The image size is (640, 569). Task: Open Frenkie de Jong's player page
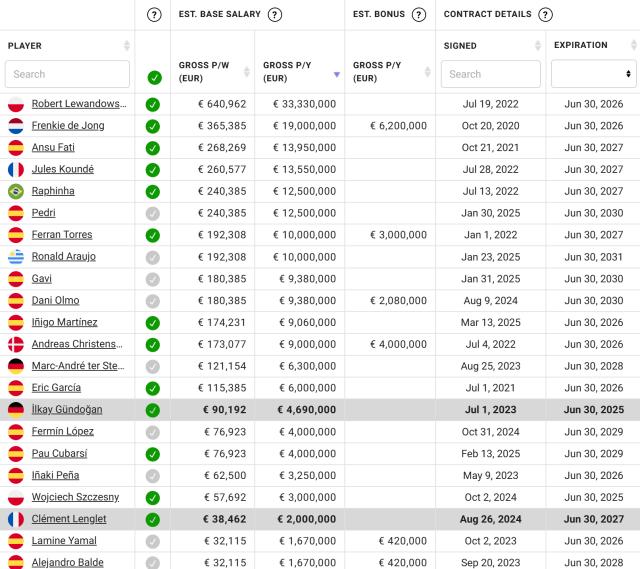[x=68, y=126]
